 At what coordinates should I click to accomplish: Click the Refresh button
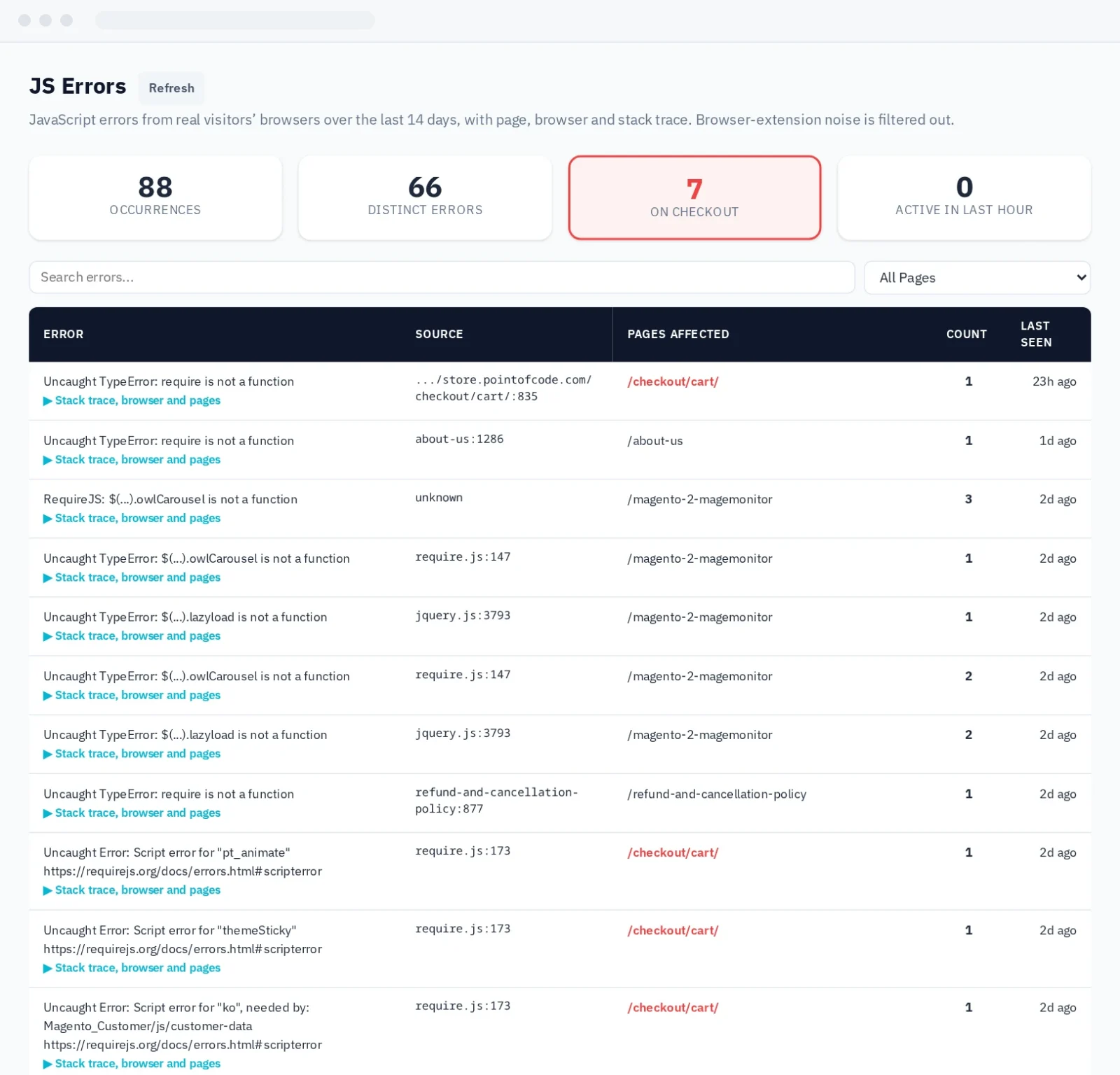point(171,88)
